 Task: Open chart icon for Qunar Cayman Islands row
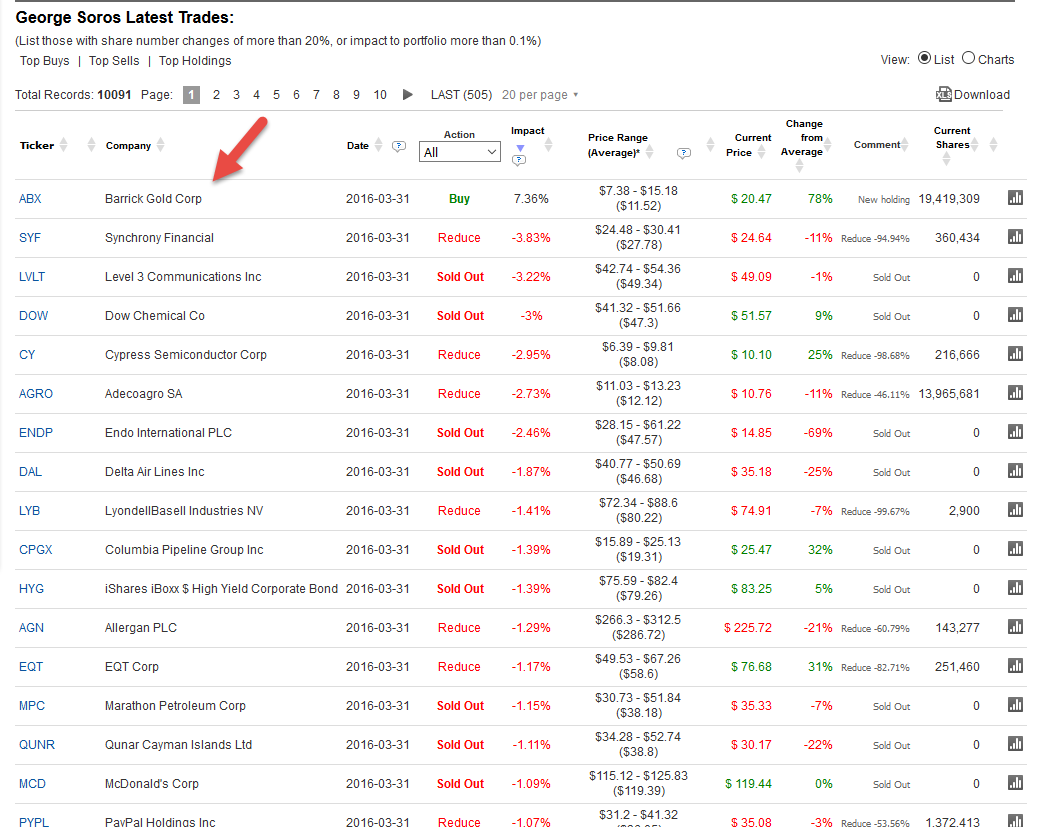(x=1015, y=744)
